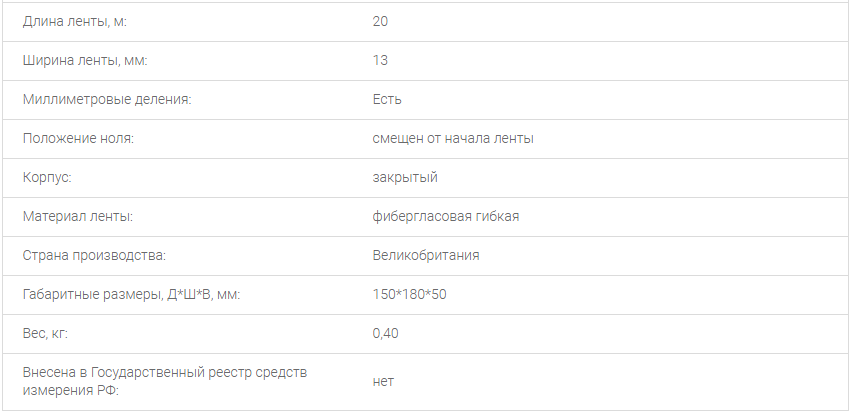Click the value 'Великобритания'
851x414 pixels.
pos(426,255)
